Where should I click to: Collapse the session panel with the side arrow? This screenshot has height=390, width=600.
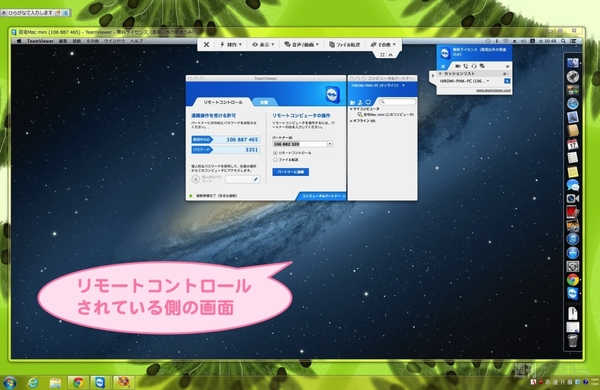coord(433,76)
